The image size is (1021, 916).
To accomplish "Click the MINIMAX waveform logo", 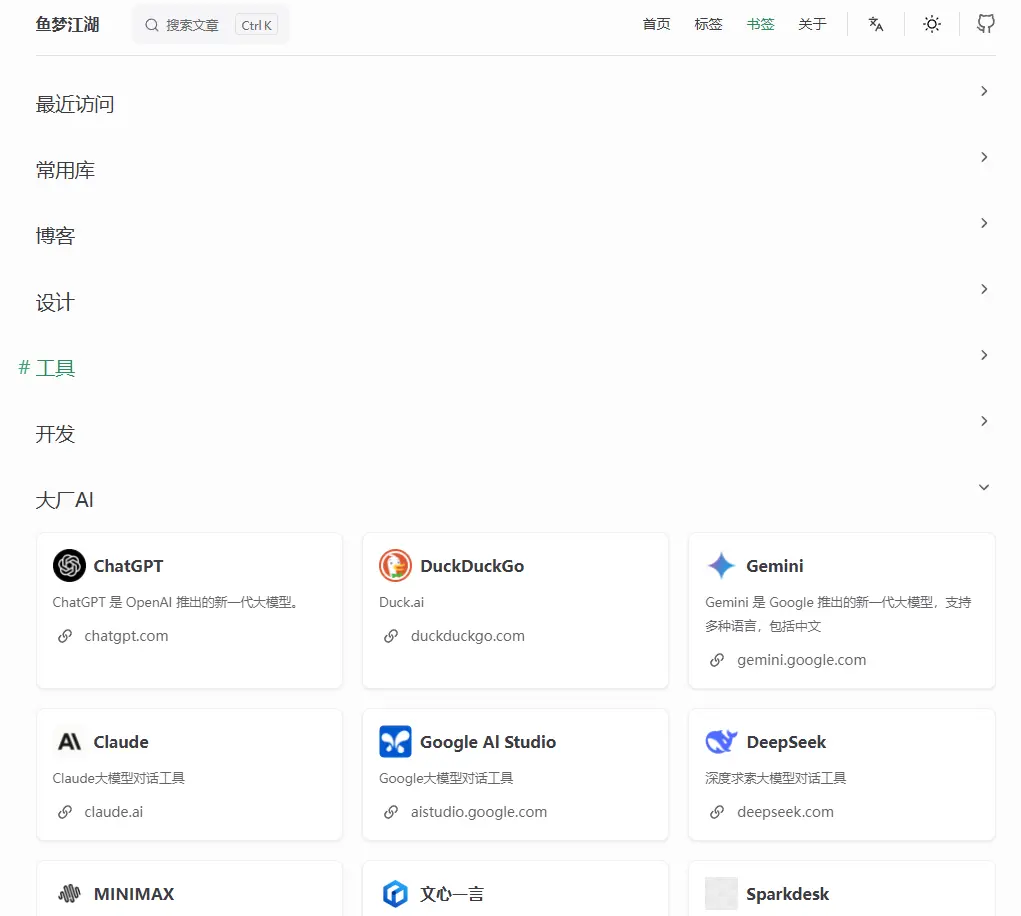I will (69, 894).
